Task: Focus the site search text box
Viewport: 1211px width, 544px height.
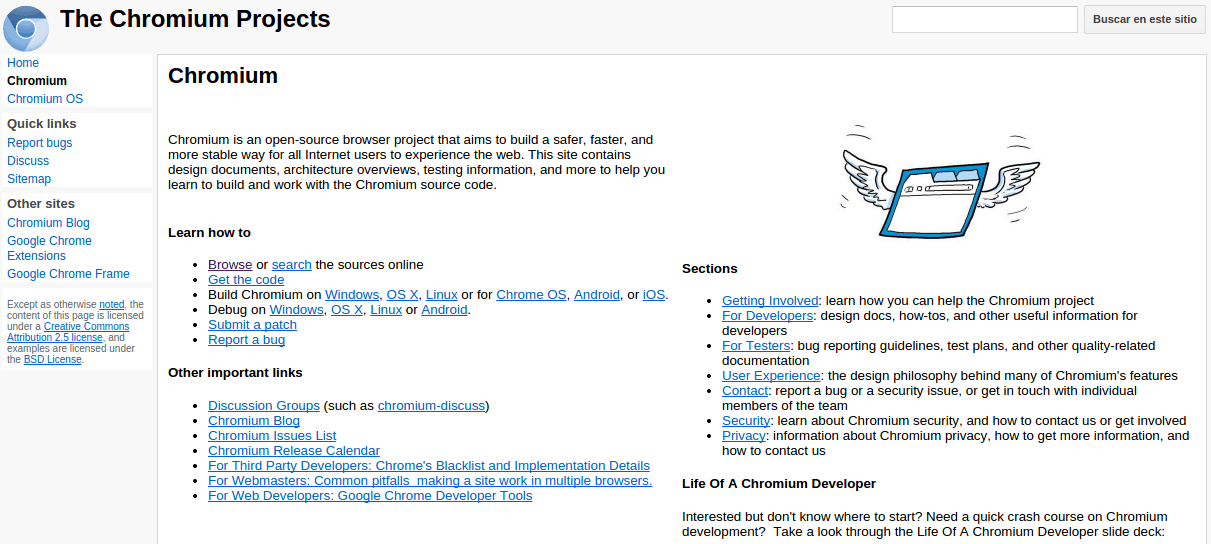Action: pyautogui.click(x=985, y=19)
